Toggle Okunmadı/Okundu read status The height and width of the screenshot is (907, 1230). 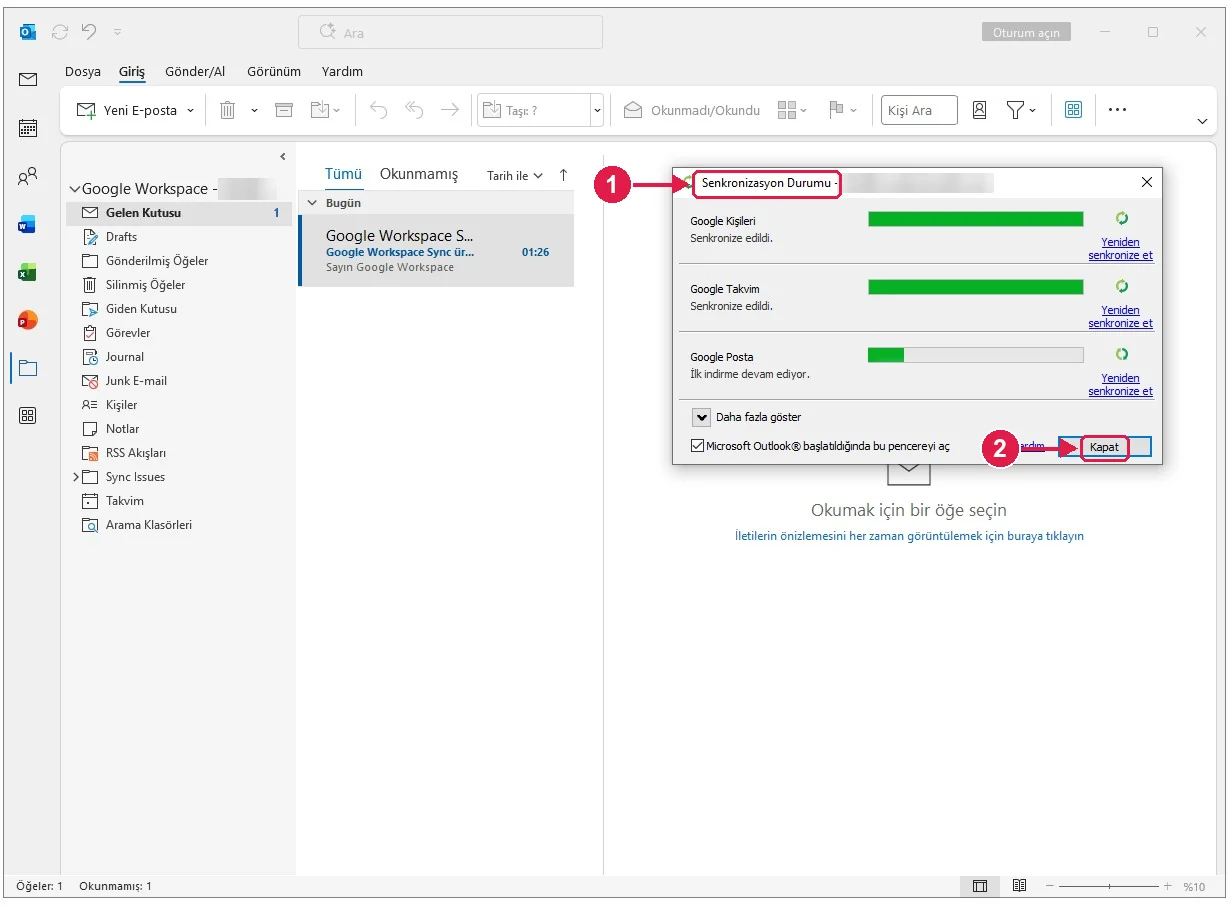point(692,110)
